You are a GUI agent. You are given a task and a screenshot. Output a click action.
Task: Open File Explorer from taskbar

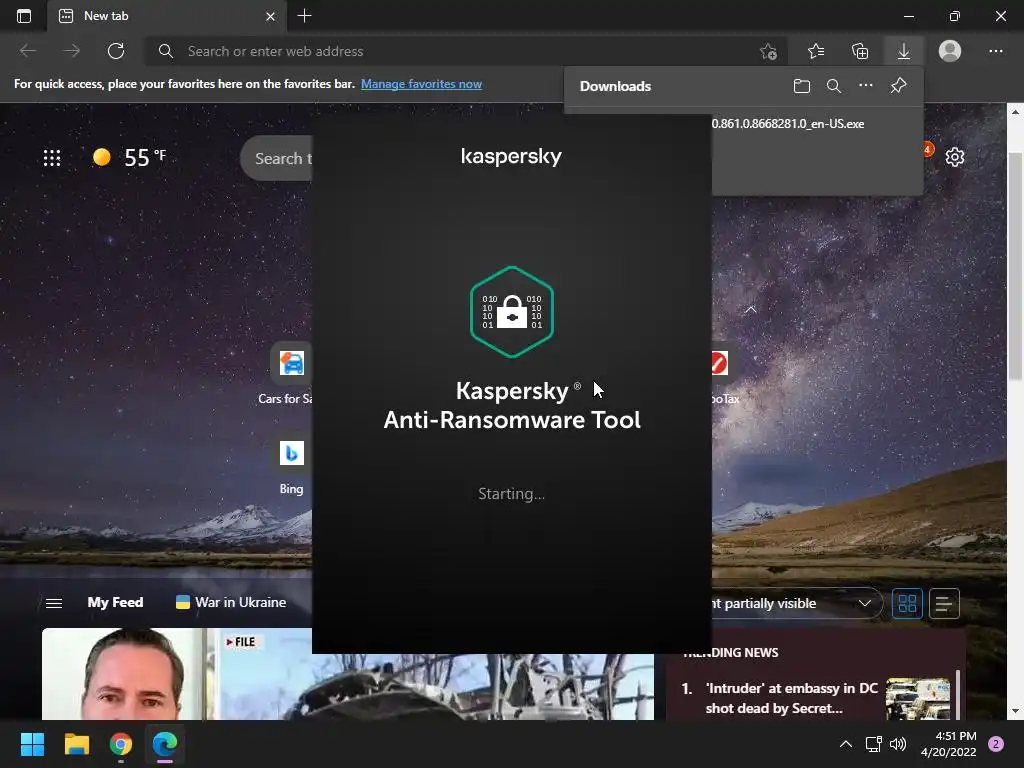76,744
